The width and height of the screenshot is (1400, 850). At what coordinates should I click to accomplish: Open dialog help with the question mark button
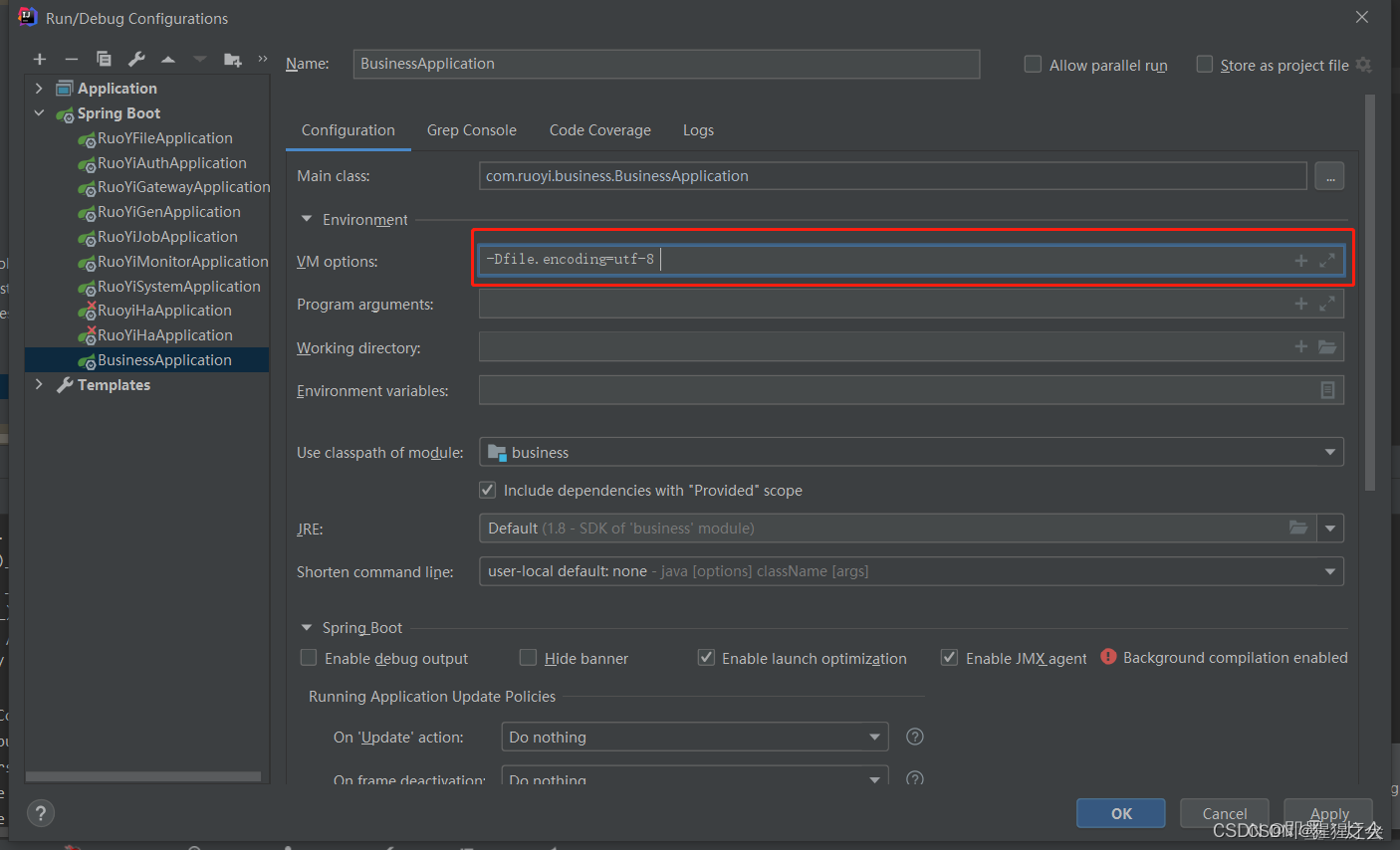41,813
